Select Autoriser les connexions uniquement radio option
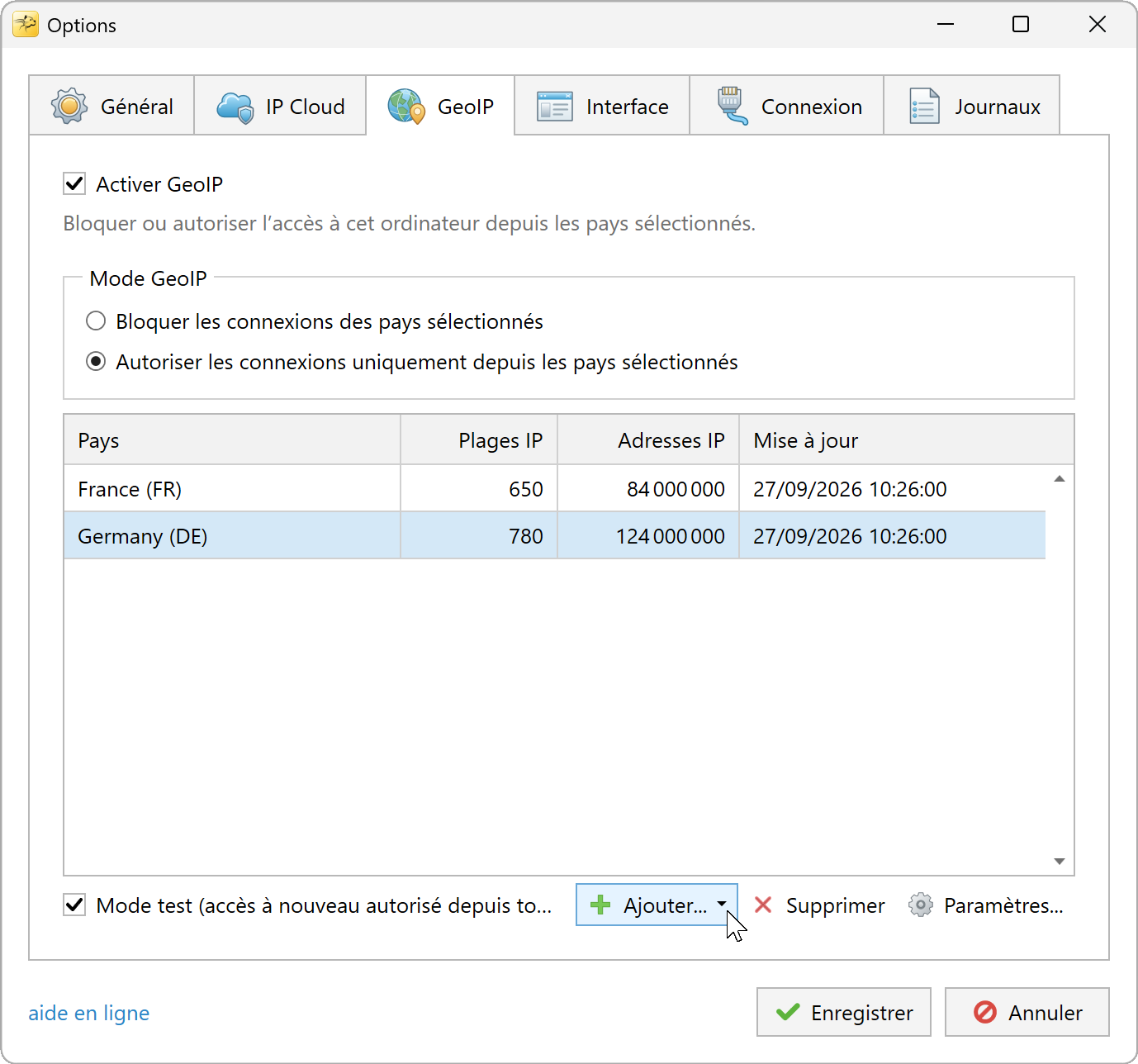This screenshot has height=1064, width=1138. click(x=96, y=361)
